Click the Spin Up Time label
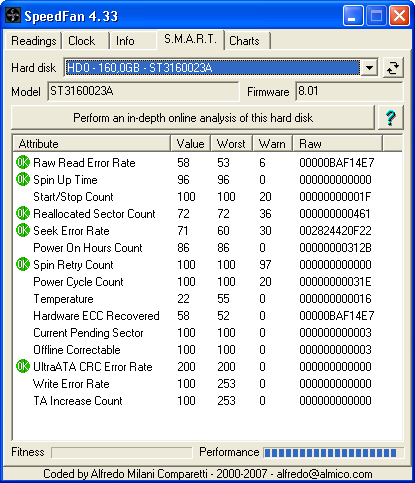Viewport: 415px width, 483px height. click(65, 180)
